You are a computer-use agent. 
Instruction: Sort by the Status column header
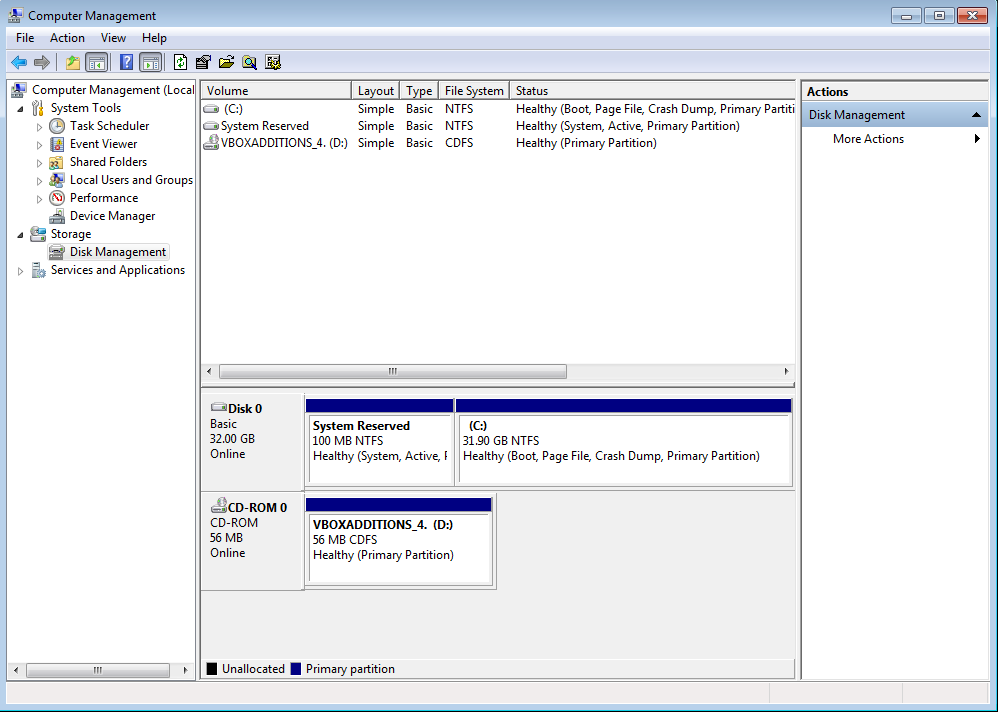[x=652, y=90]
